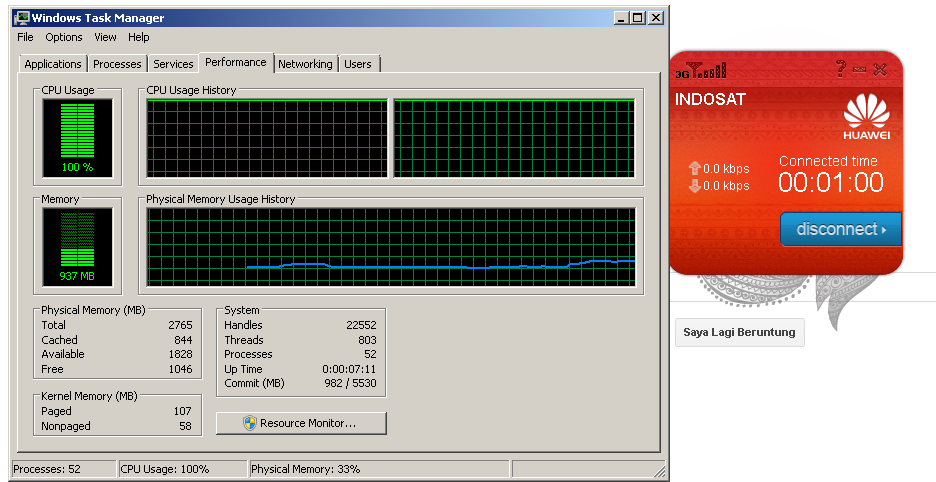Click the Available memory value 1828
This screenshot has height=482, width=936.
pos(180,354)
